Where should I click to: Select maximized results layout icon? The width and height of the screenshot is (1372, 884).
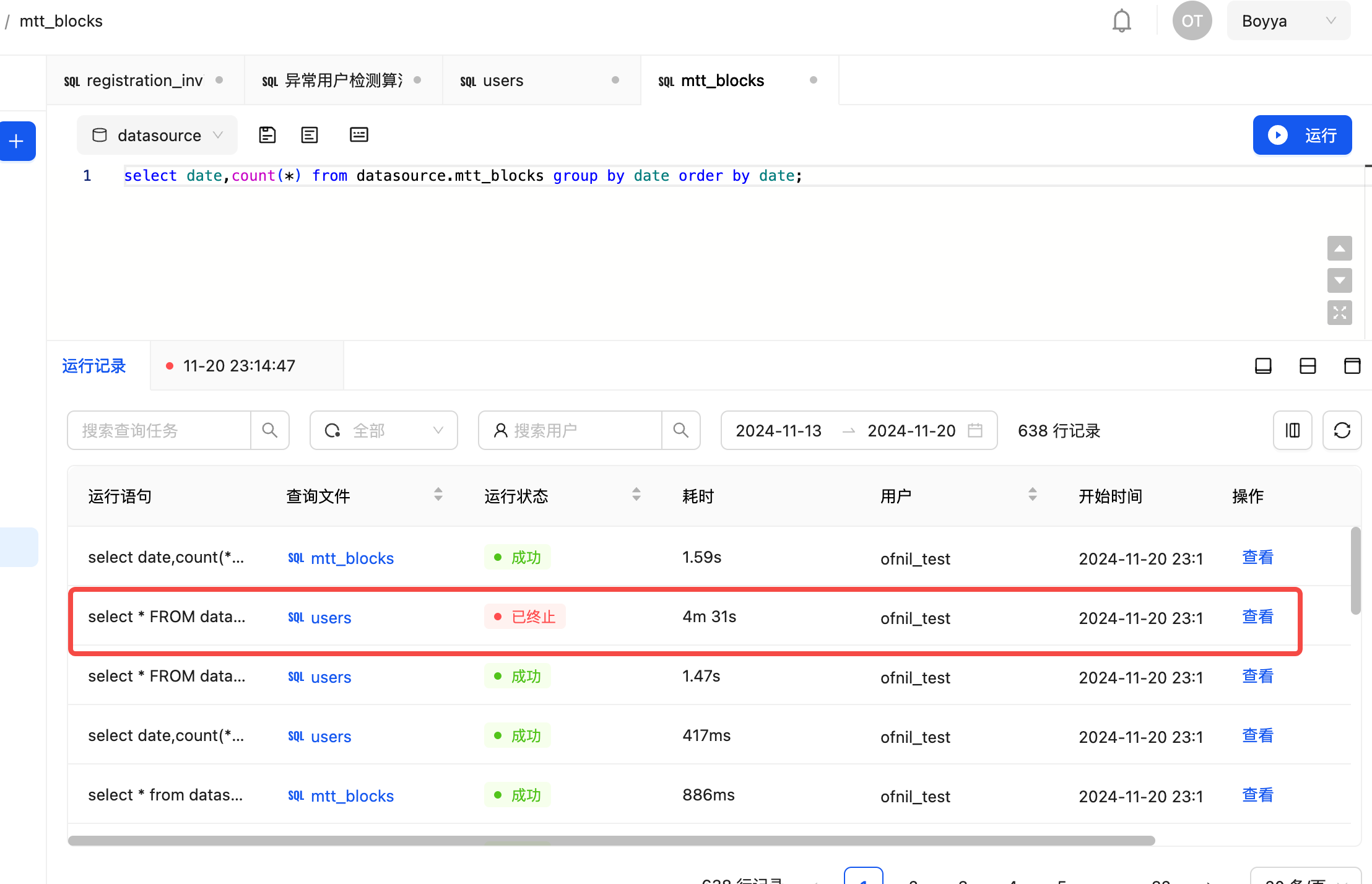1352,366
